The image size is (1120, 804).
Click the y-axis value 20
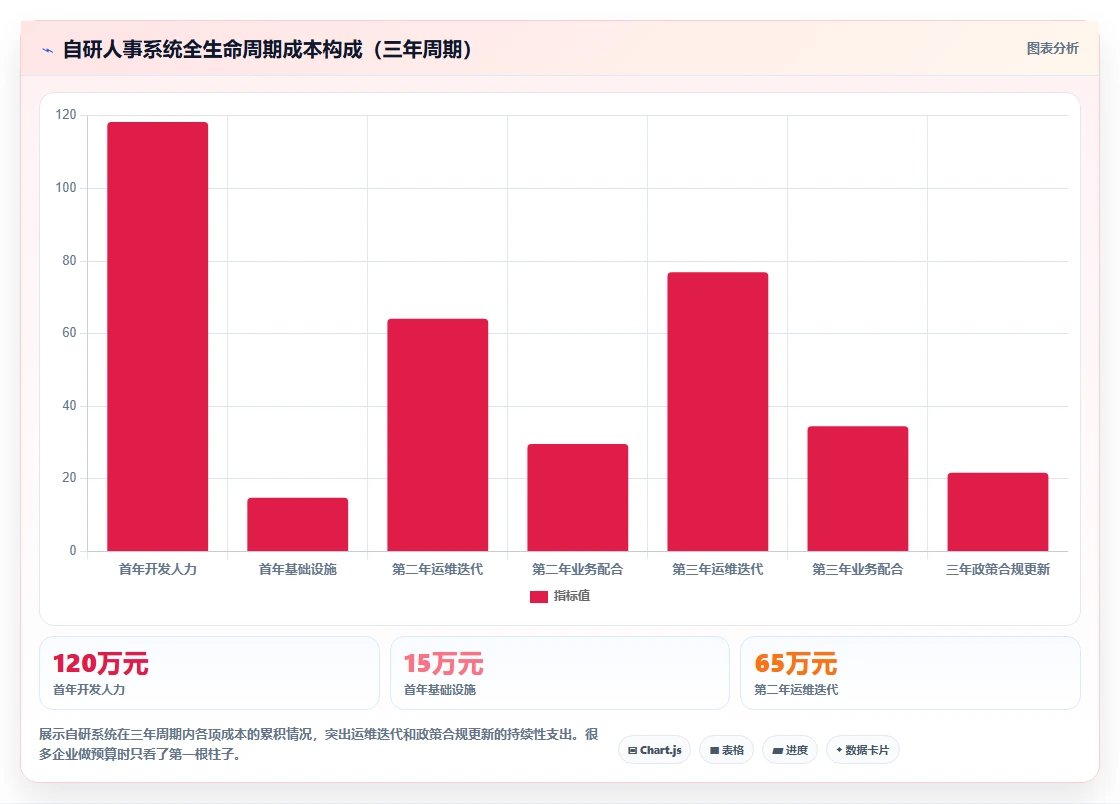[69, 478]
